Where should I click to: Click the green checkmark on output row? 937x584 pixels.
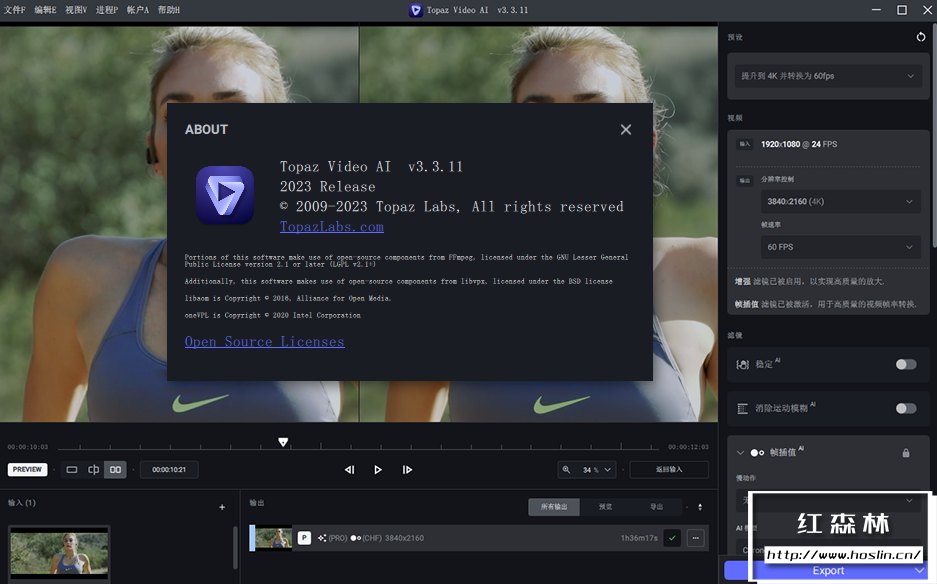pyautogui.click(x=672, y=538)
